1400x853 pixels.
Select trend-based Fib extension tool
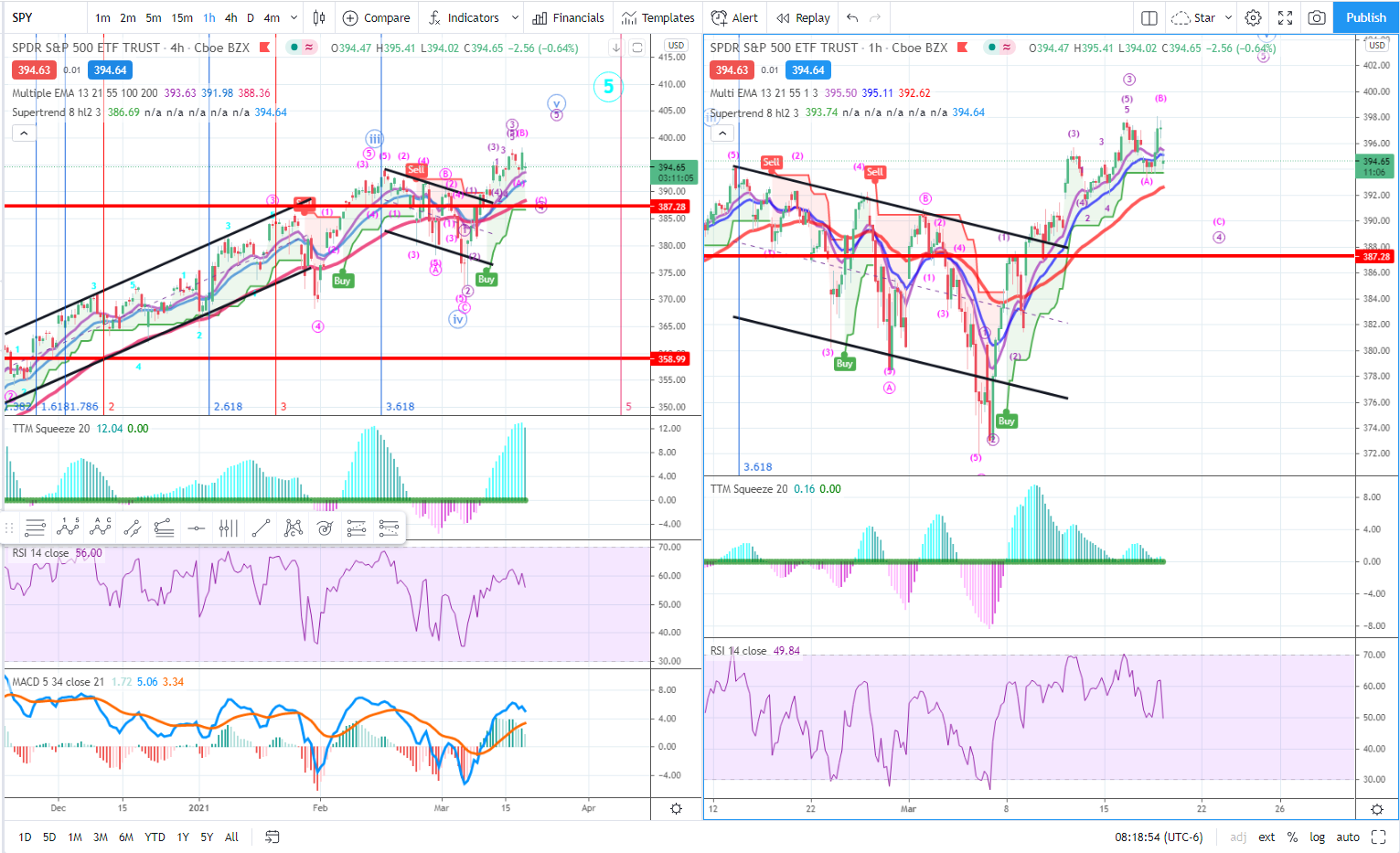click(165, 528)
